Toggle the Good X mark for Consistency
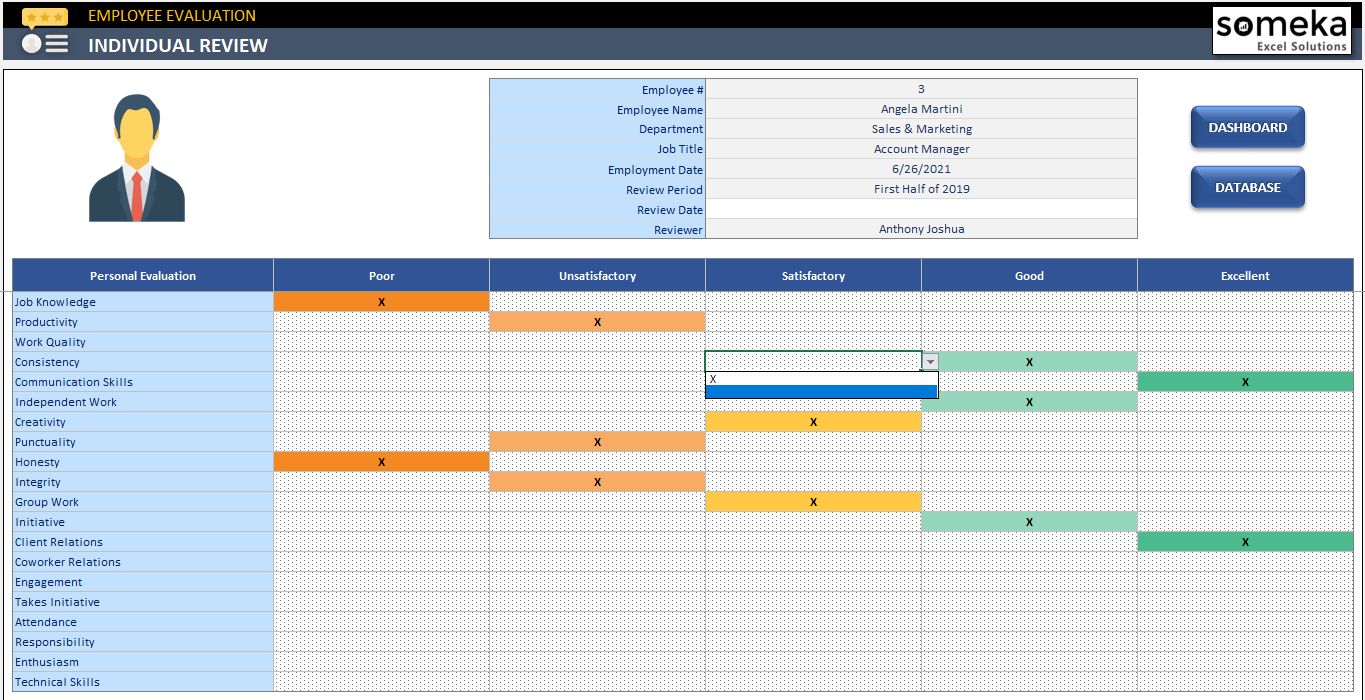This screenshot has height=700, width=1365. [x=1029, y=361]
